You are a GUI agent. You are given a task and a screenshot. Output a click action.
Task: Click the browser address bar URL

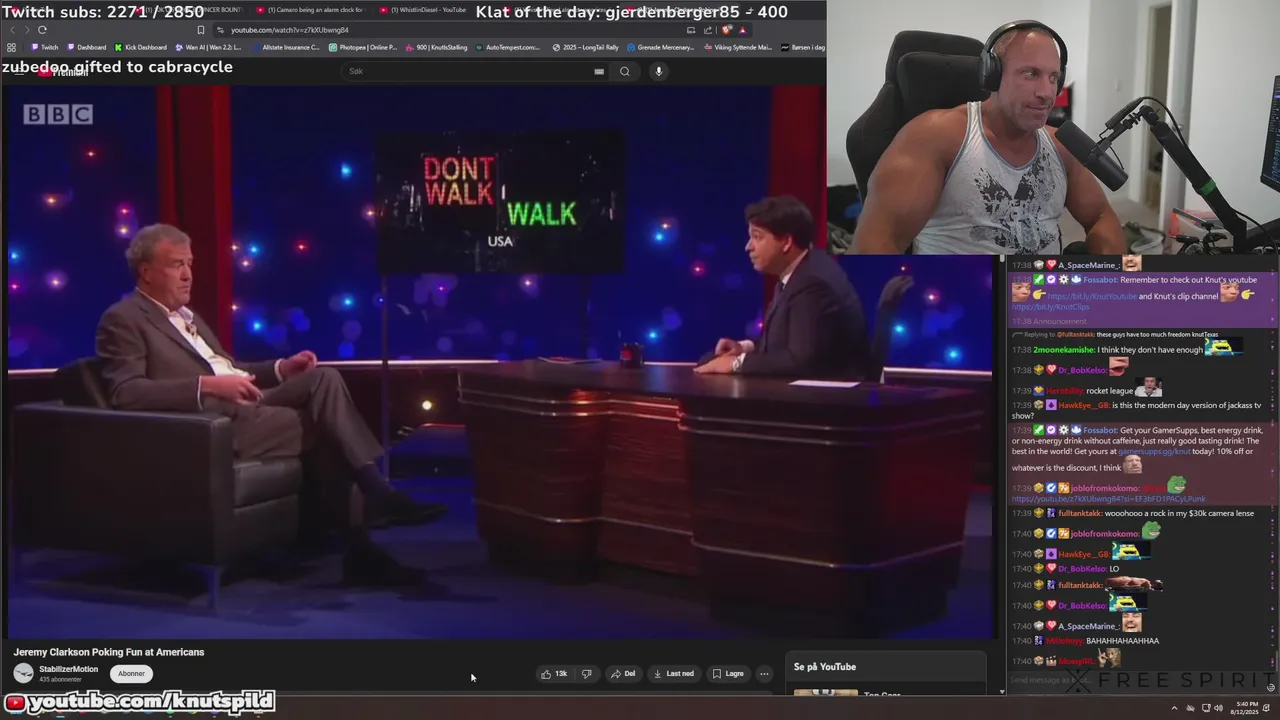[x=290, y=30]
